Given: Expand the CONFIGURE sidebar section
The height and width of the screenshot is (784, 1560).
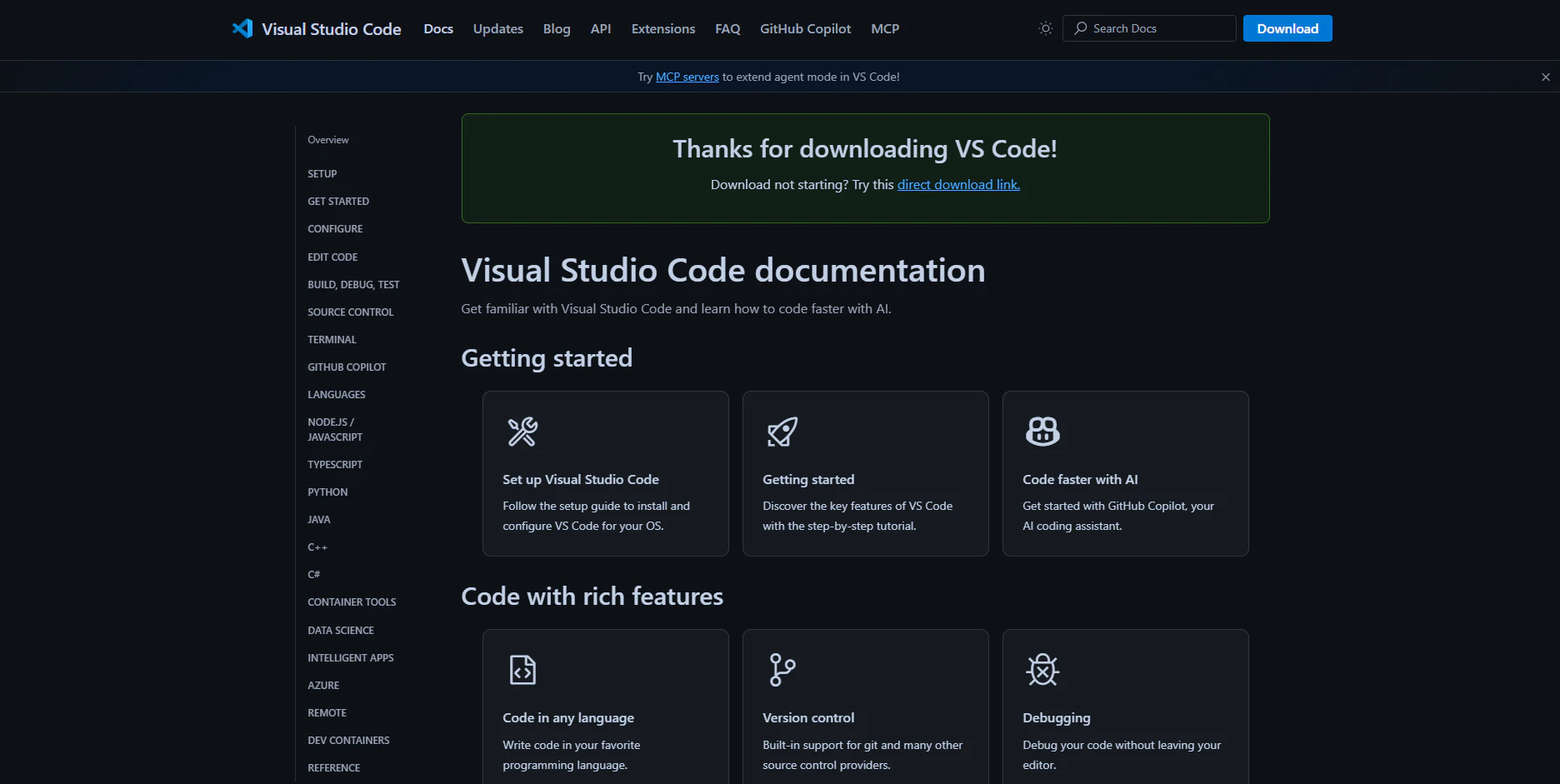Looking at the screenshot, I should (335, 229).
